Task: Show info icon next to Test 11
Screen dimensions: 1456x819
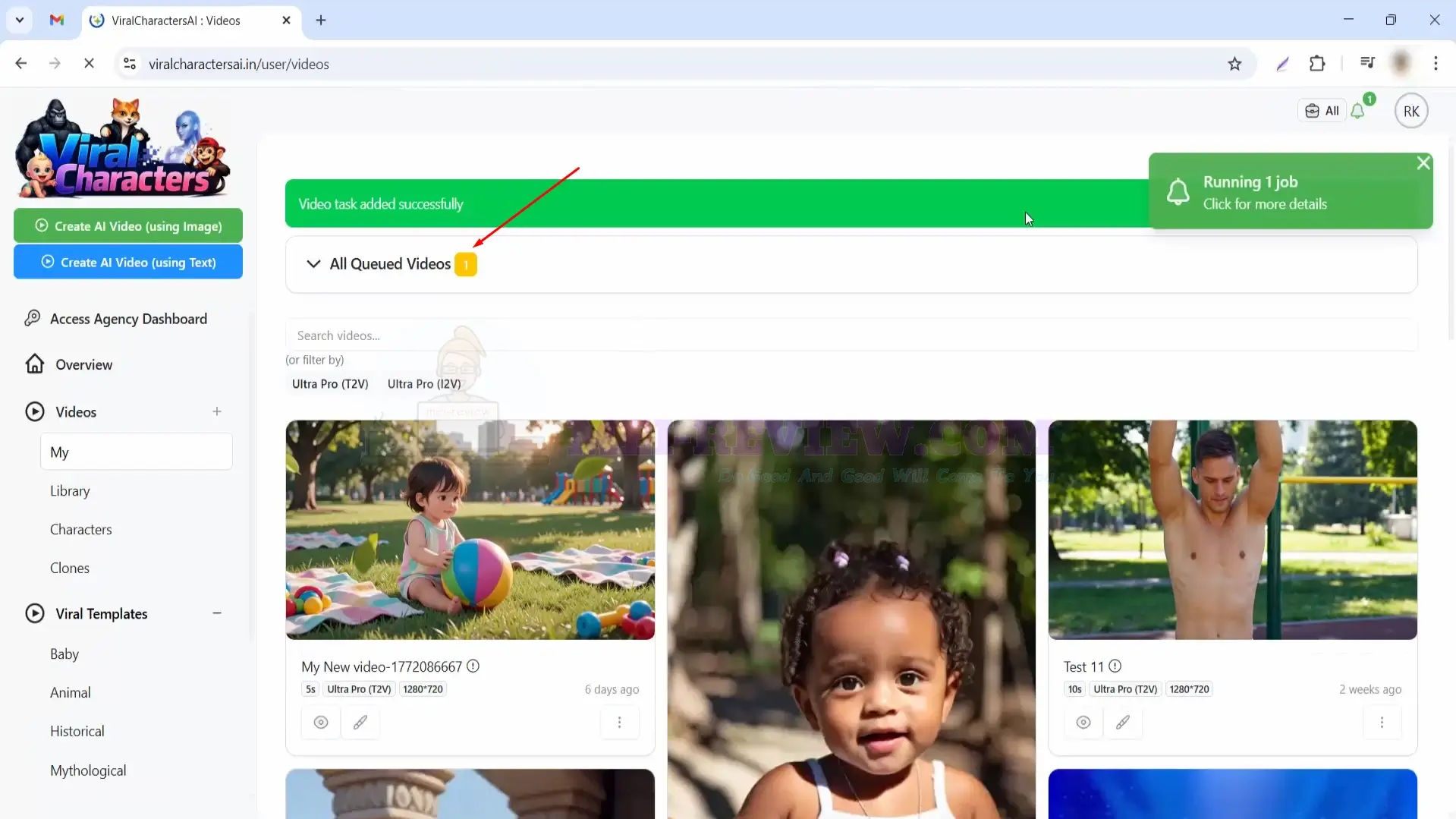Action: (x=1115, y=666)
